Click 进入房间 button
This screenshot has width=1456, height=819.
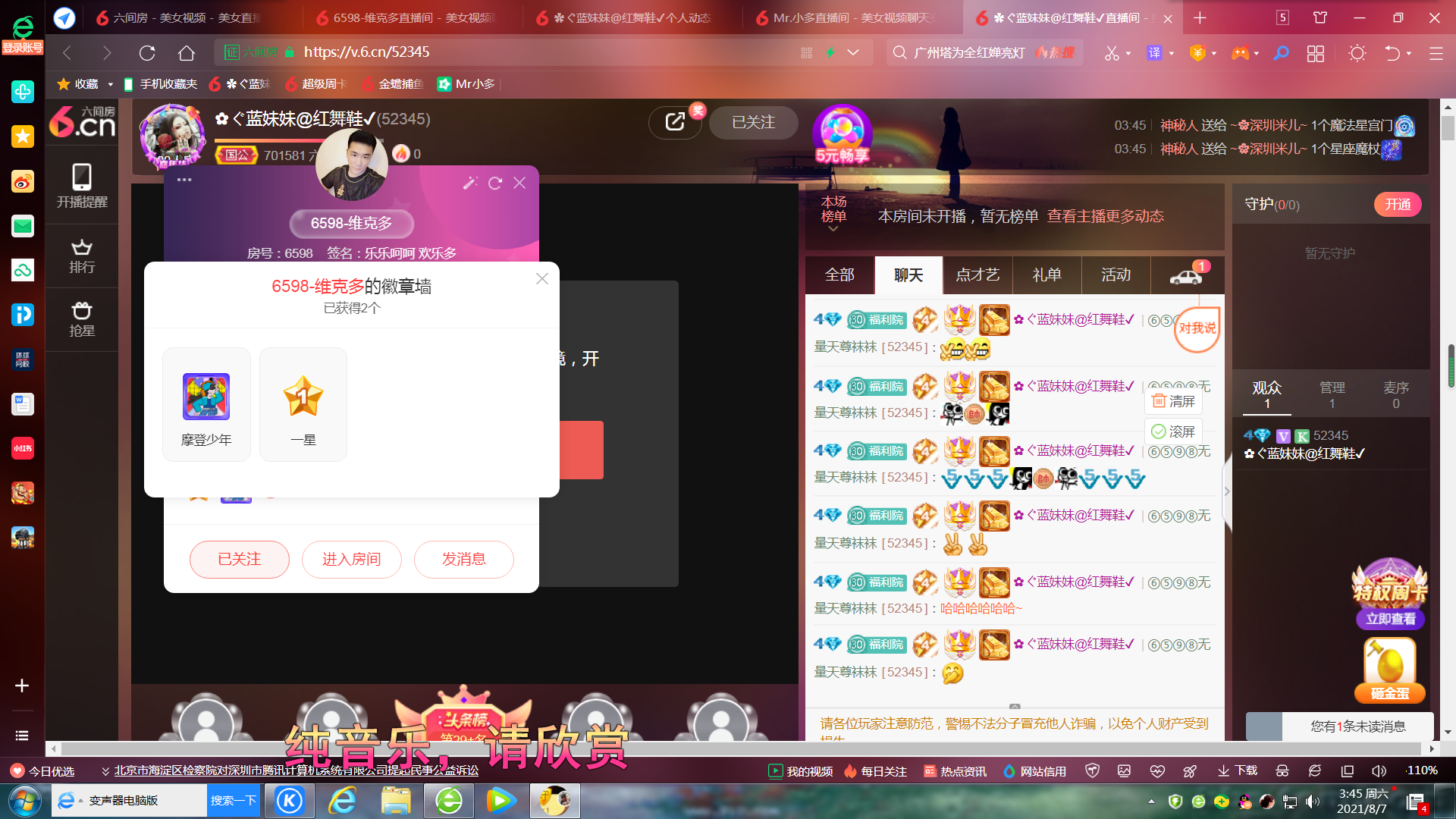tap(352, 559)
